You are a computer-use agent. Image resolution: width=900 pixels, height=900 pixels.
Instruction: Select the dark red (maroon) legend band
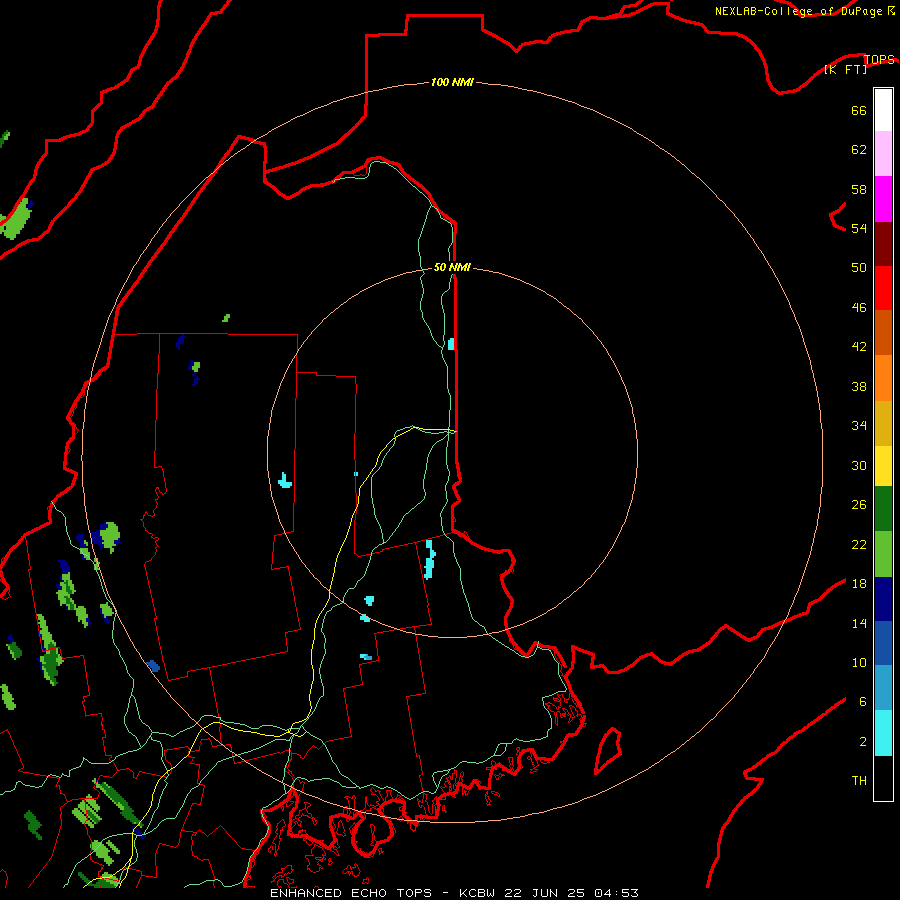point(883,244)
